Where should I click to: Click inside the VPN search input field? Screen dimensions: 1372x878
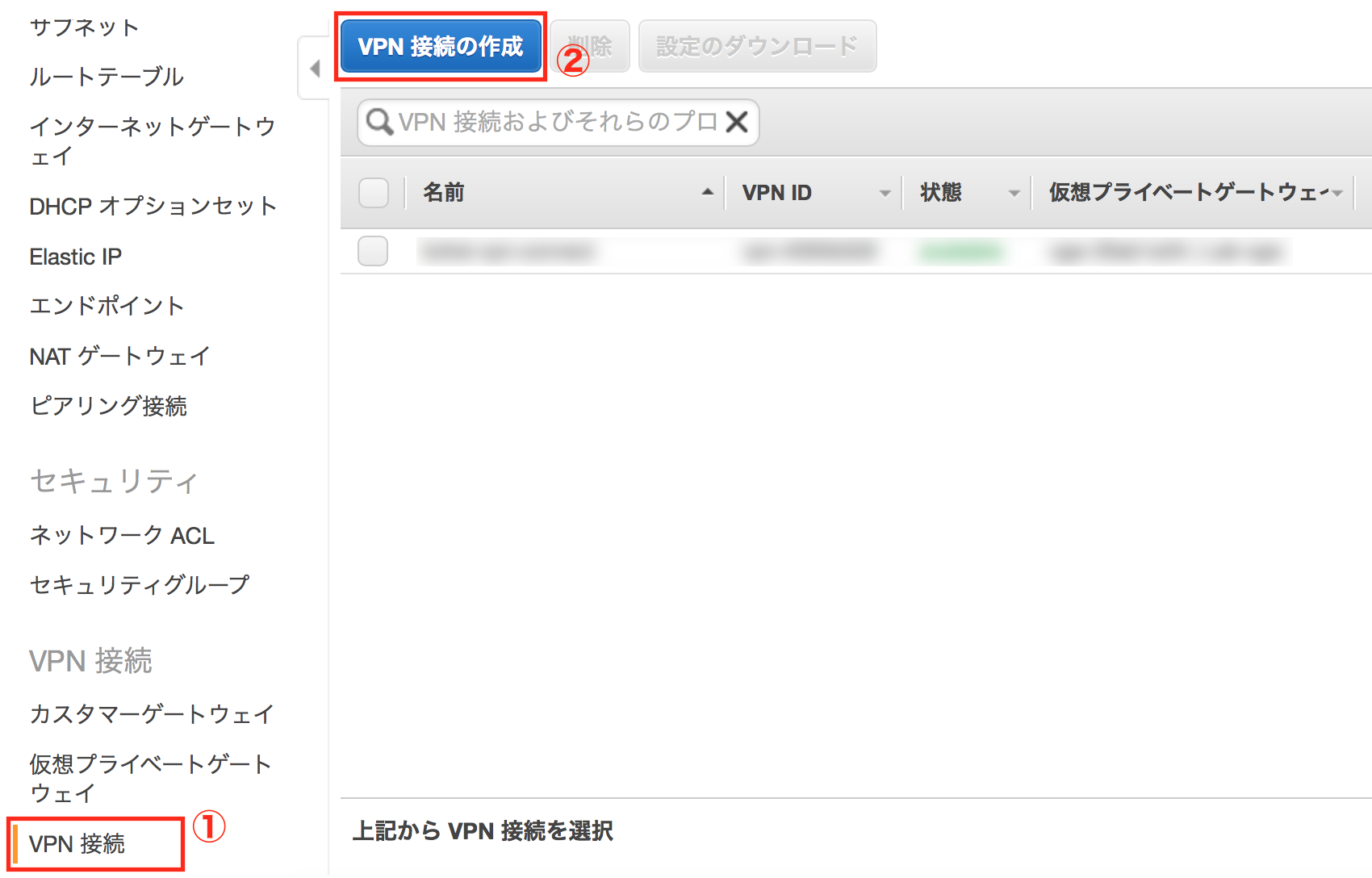[x=557, y=122]
